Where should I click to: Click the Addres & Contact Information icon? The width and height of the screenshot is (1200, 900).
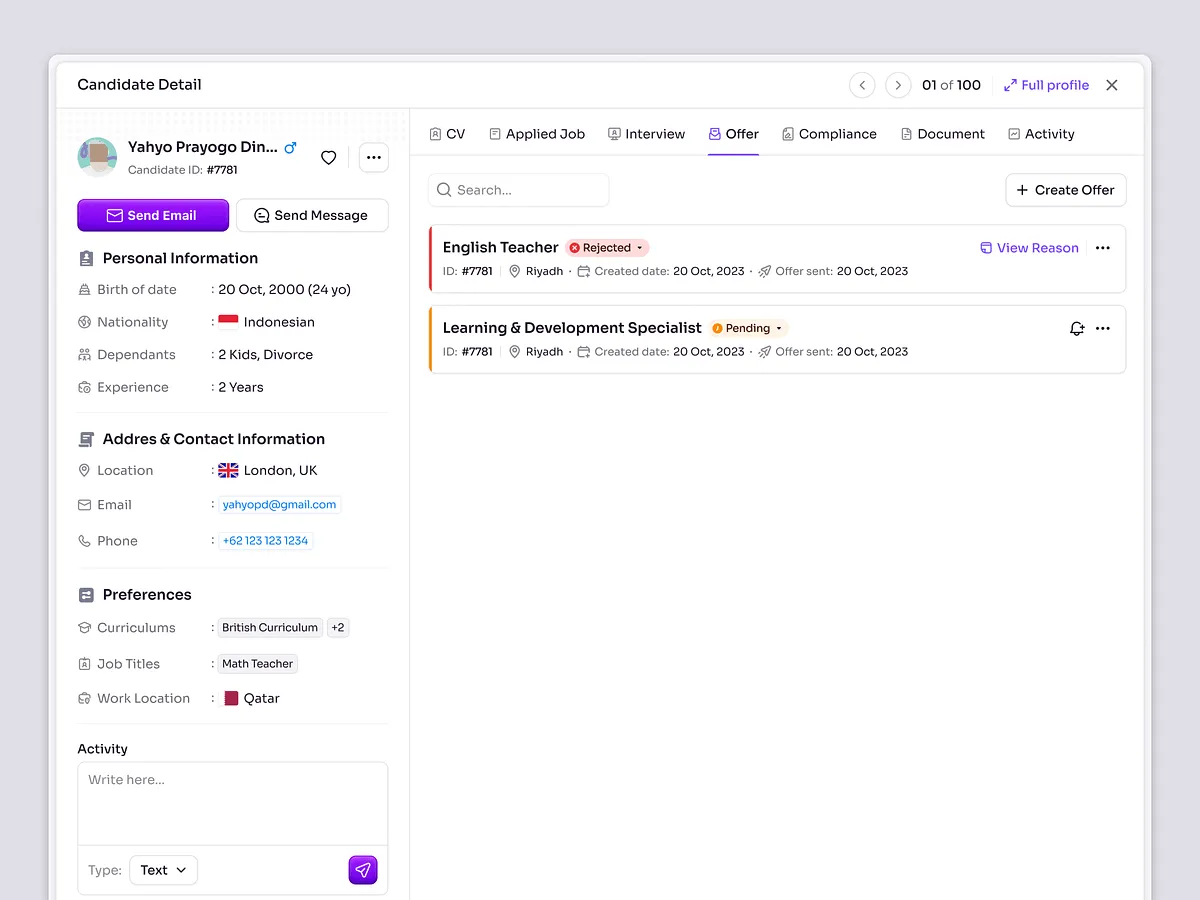[x=86, y=439]
